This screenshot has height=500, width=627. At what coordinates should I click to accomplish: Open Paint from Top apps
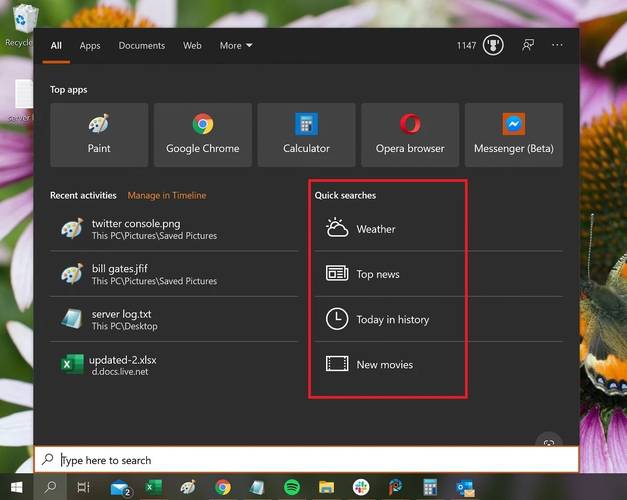99,134
